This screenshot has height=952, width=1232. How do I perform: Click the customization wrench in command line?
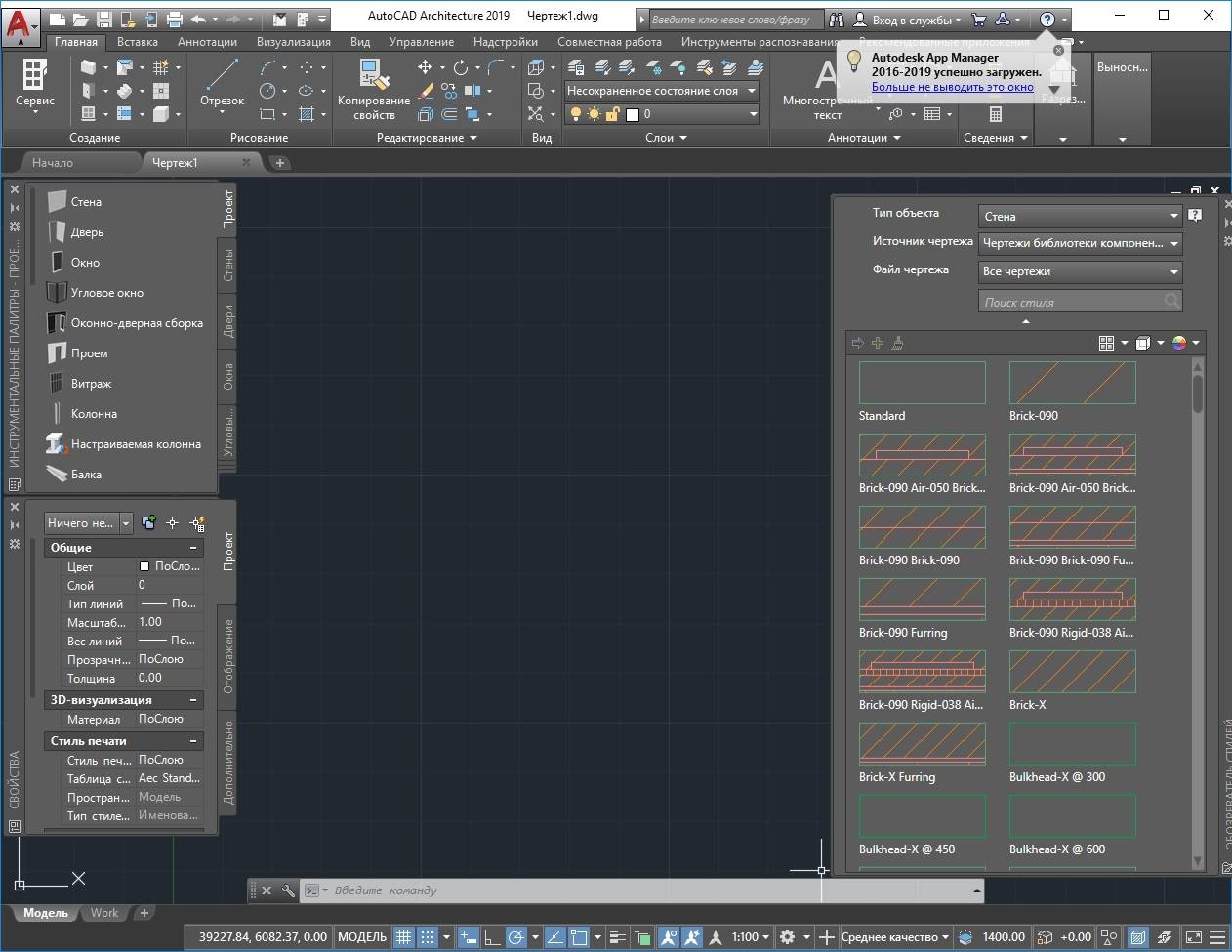[x=288, y=890]
